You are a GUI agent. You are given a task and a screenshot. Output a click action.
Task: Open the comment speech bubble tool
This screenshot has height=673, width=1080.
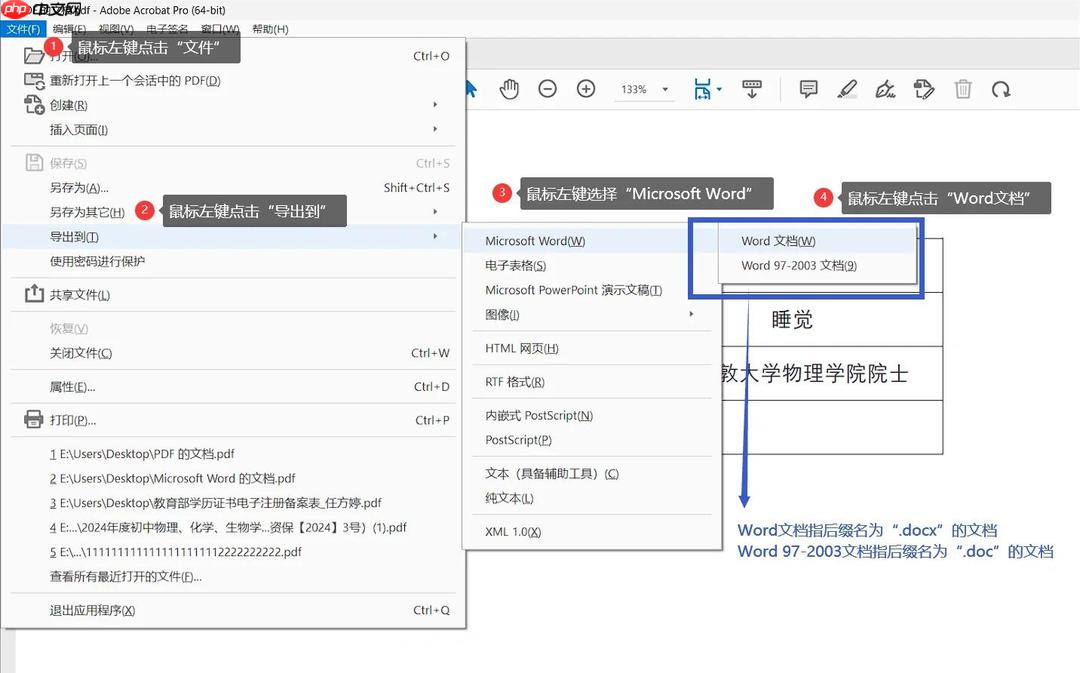[x=807, y=89]
